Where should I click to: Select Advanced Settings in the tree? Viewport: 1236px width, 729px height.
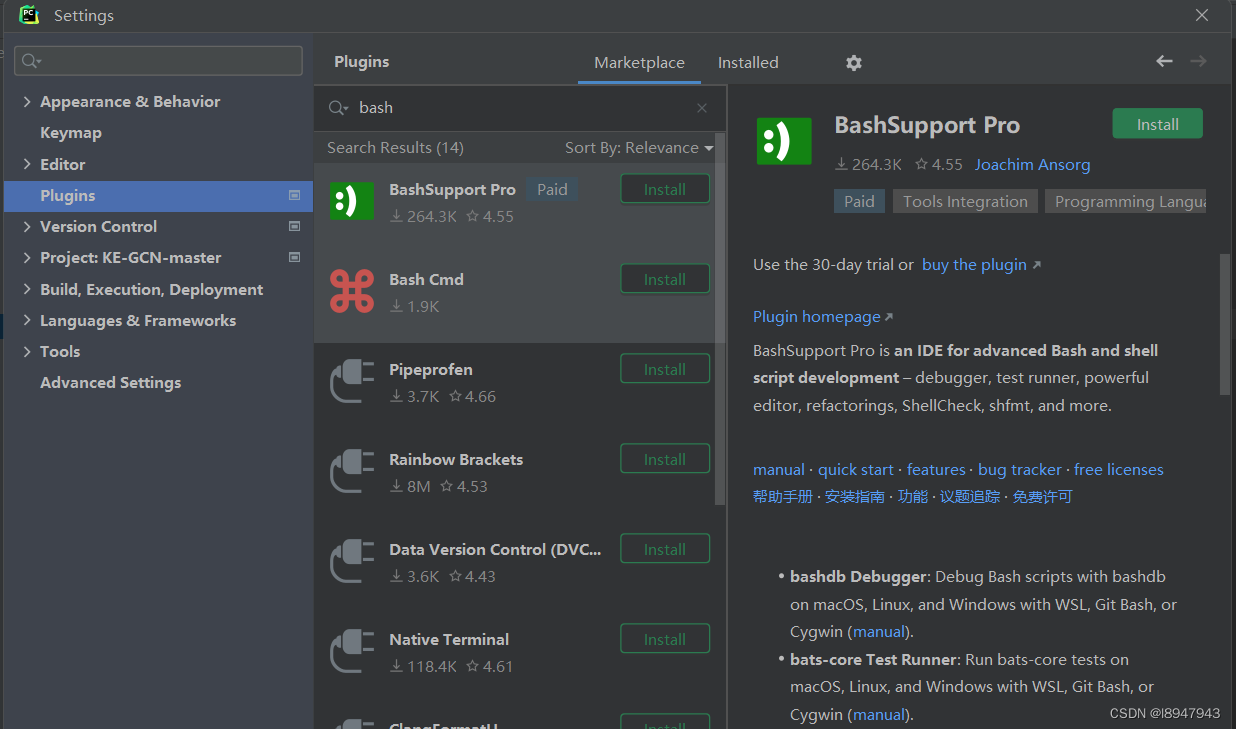[x=110, y=383]
